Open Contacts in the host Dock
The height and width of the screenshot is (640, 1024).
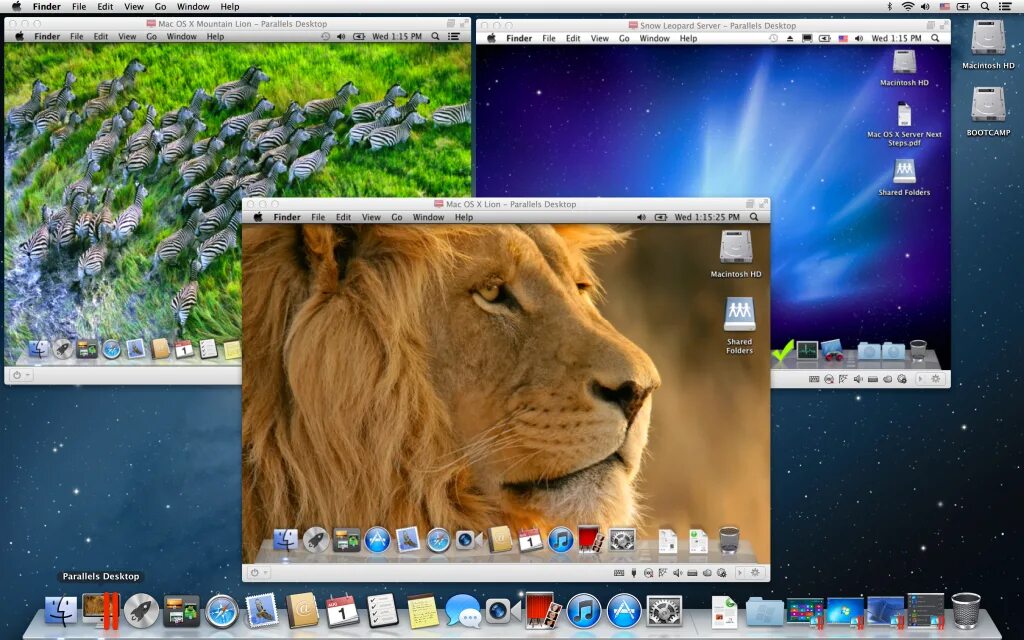302,611
